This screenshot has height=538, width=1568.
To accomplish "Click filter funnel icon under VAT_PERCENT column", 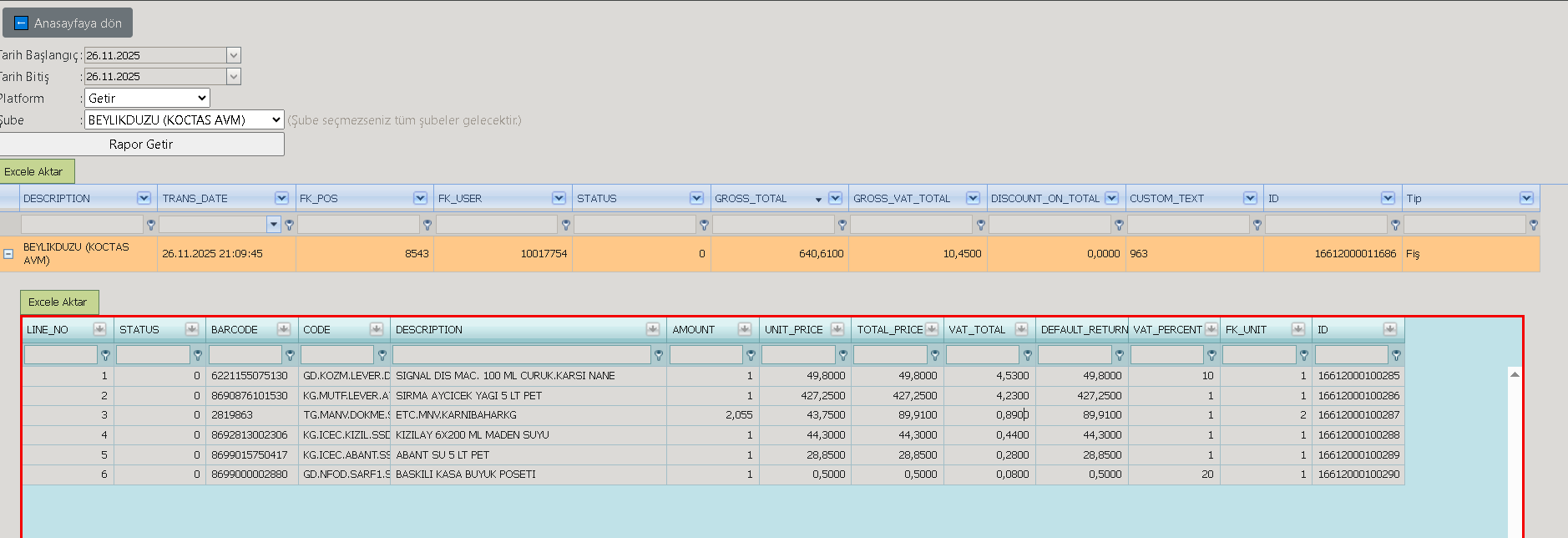I will click(x=1211, y=355).
